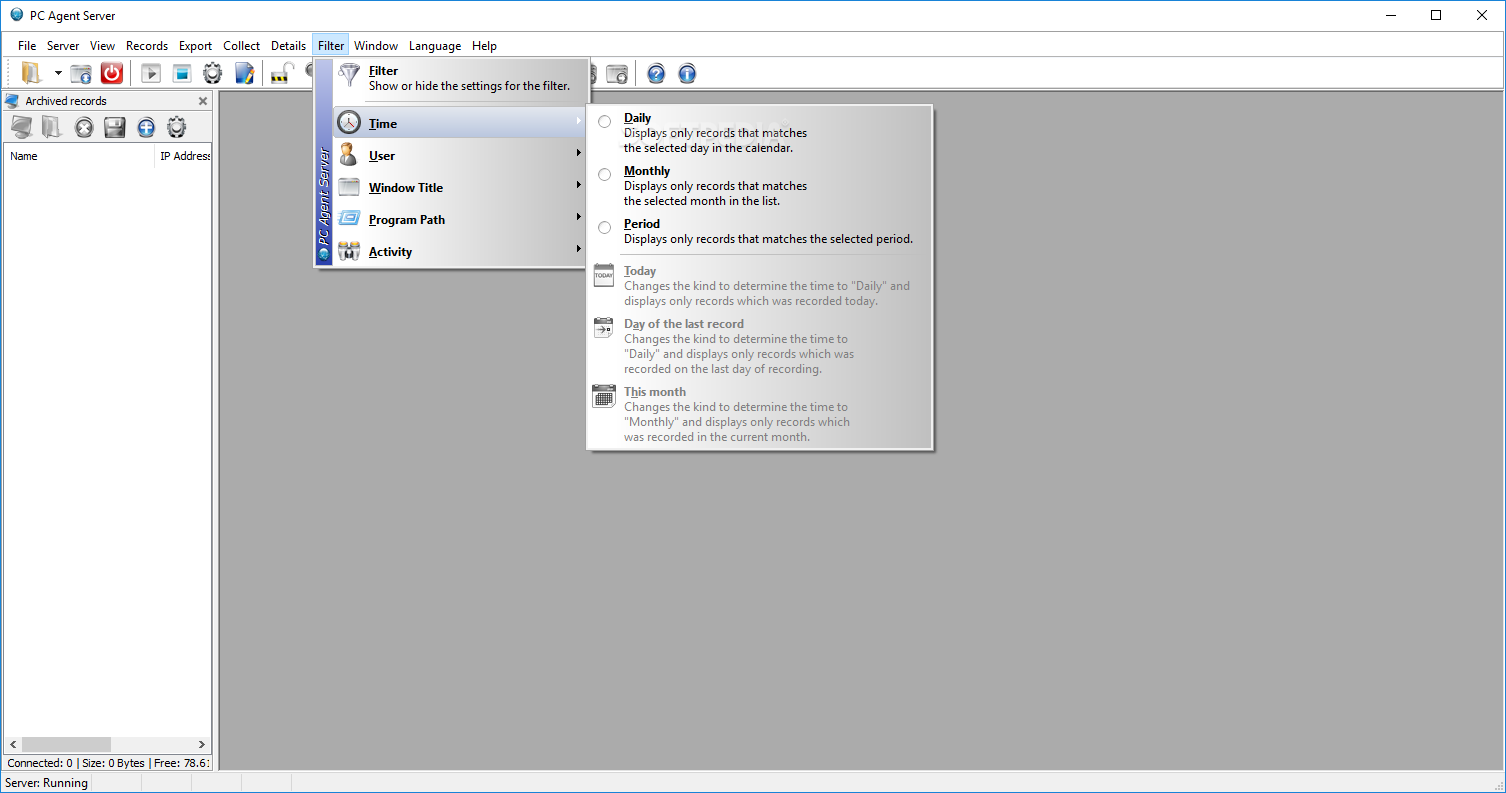Click the padlock unlock toolbar icon
Image resolution: width=1506 pixels, height=793 pixels.
pyautogui.click(x=282, y=73)
